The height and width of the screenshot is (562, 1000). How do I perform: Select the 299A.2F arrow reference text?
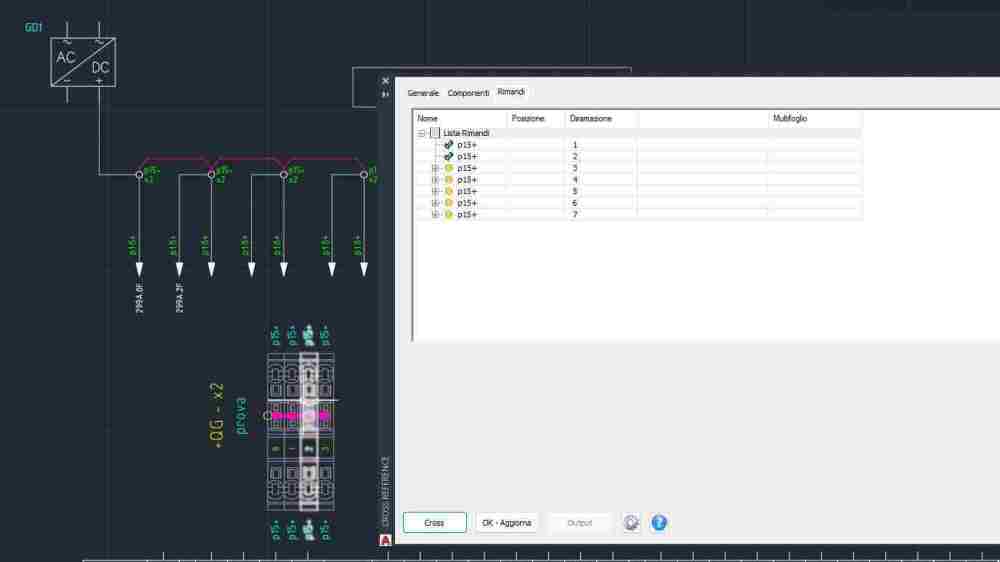click(180, 299)
